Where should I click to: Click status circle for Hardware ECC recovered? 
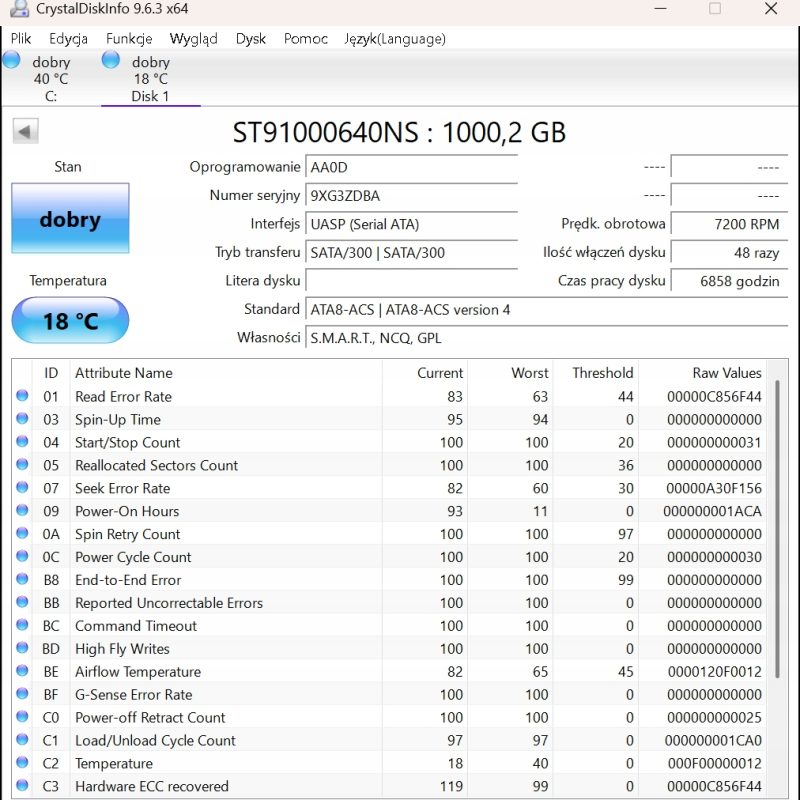[x=22, y=786]
